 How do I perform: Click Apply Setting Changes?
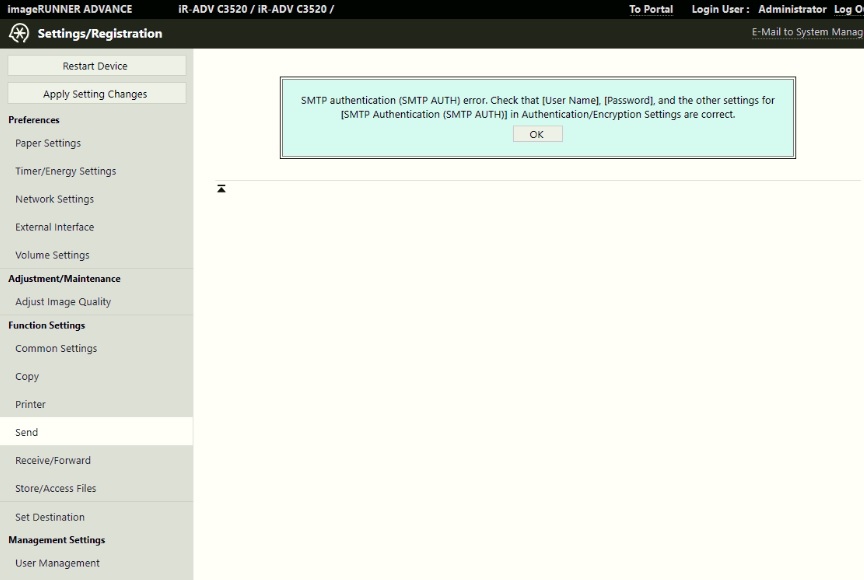(x=96, y=92)
